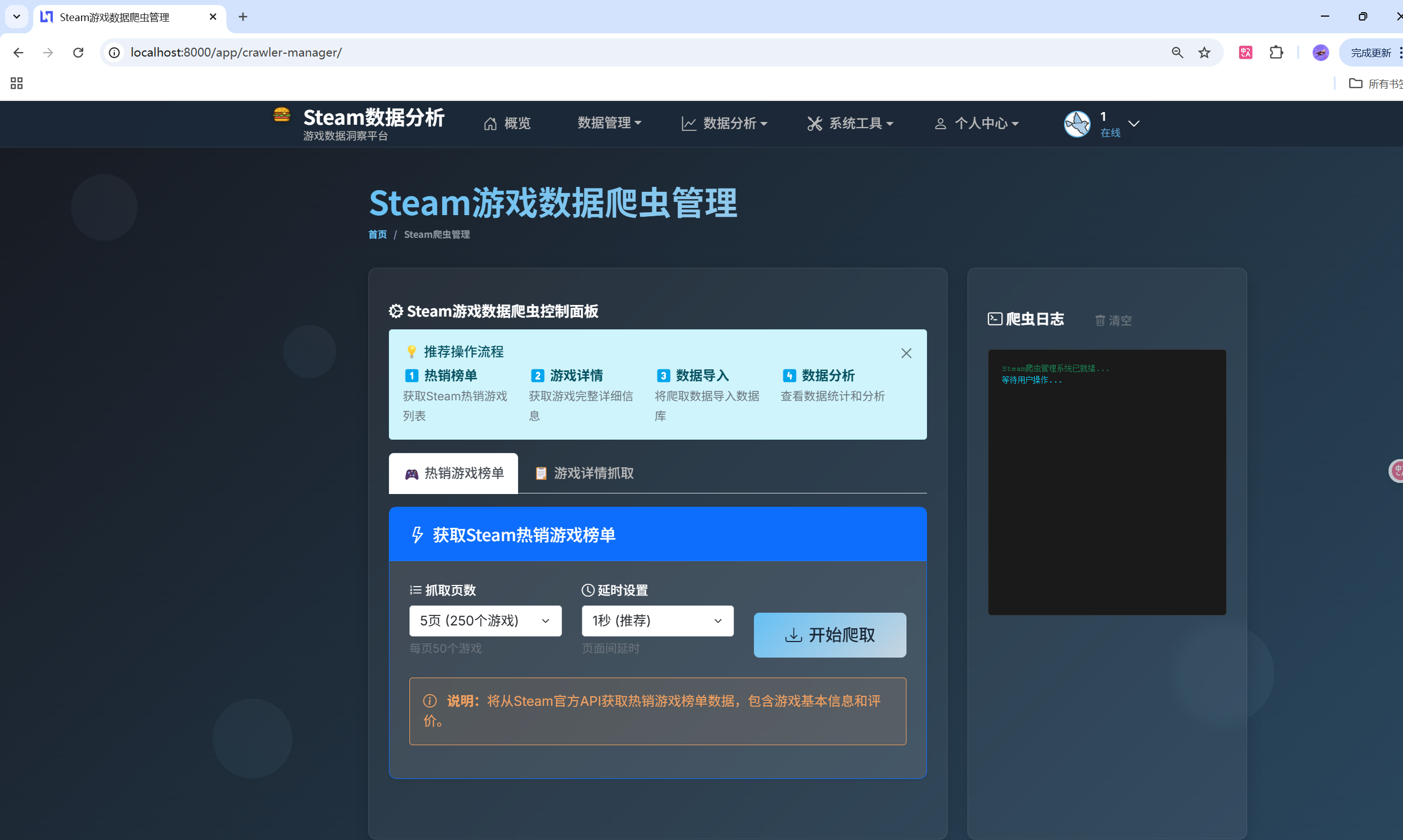Click the lightbulb icon beside 推荐操作流程

[412, 352]
